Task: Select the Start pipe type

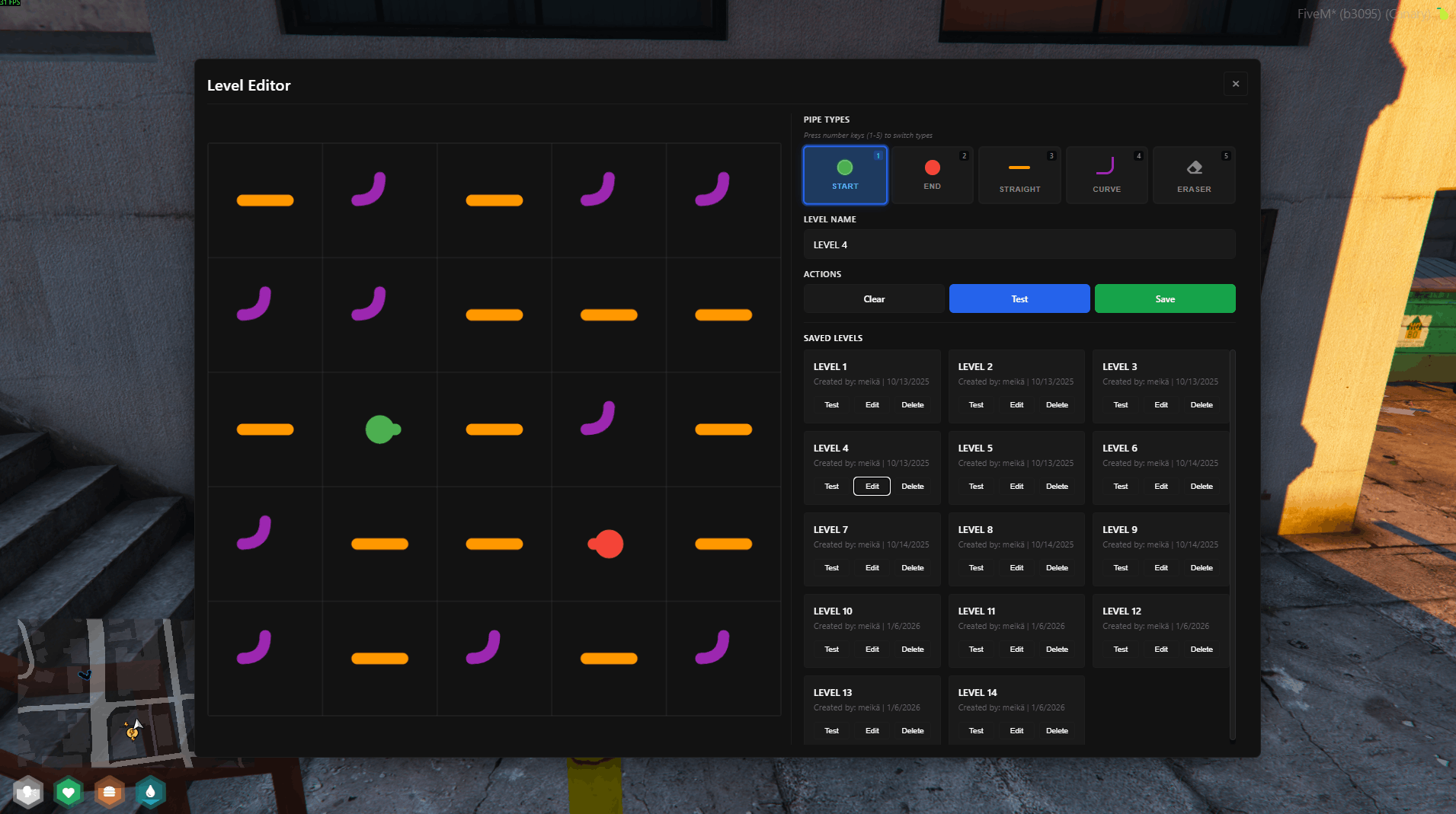Action: [x=845, y=175]
